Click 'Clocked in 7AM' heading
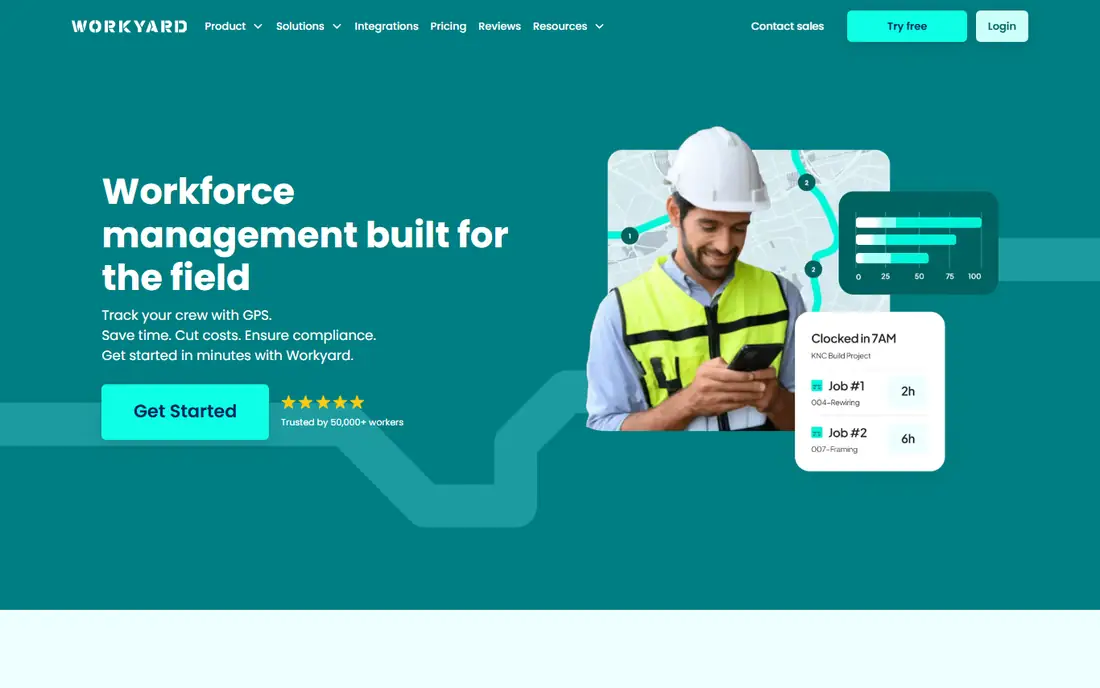The height and width of the screenshot is (688, 1100). coord(853,338)
